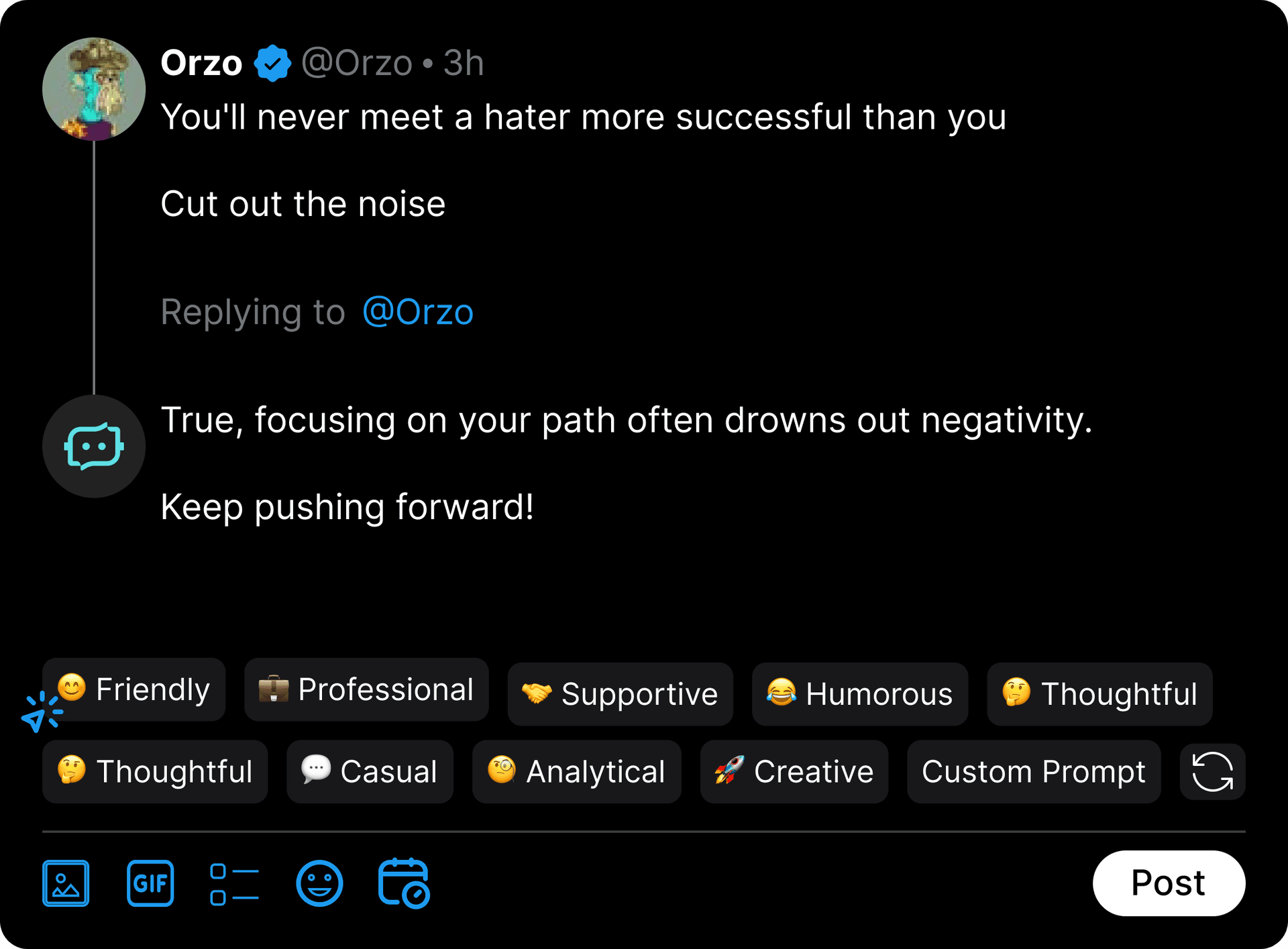The image size is (1288, 949).
Task: Click the AI chat bot avatar icon
Action: (94, 446)
